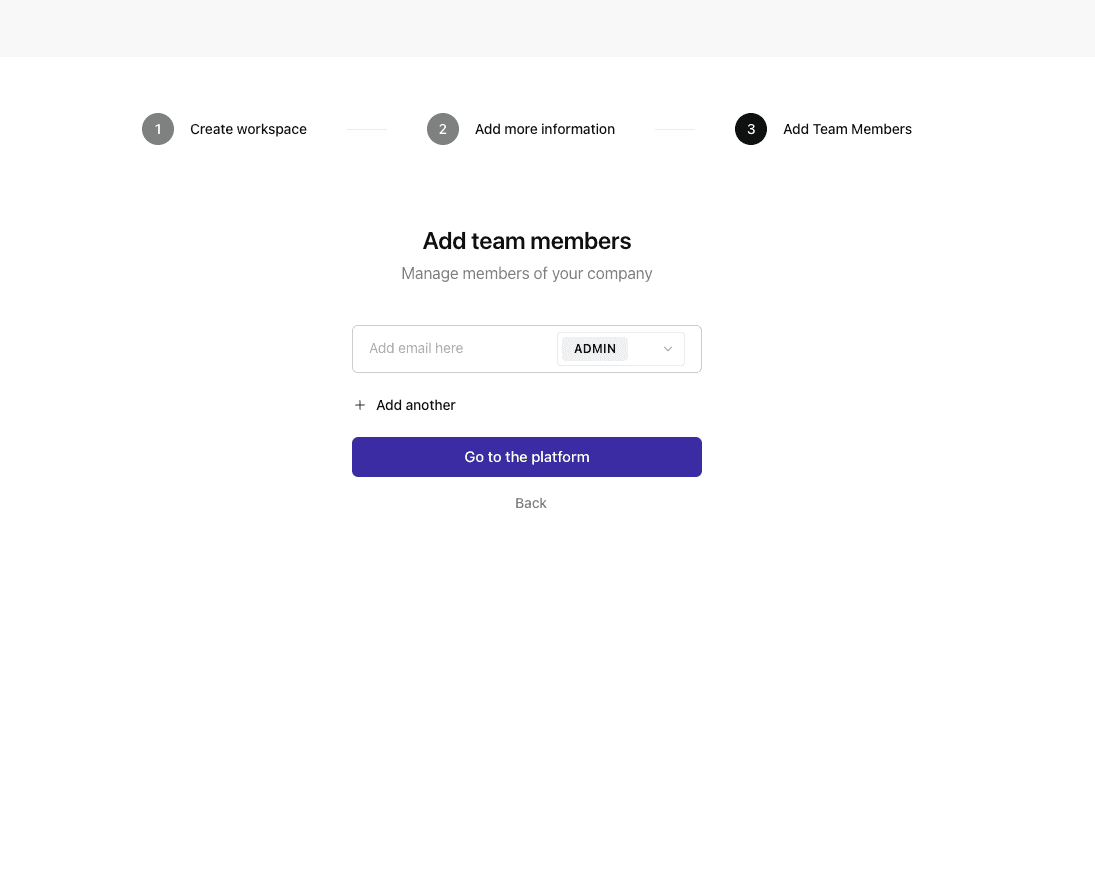This screenshot has width=1095, height=878.
Task: Click the dark number 3 team members marker
Action: point(751,129)
